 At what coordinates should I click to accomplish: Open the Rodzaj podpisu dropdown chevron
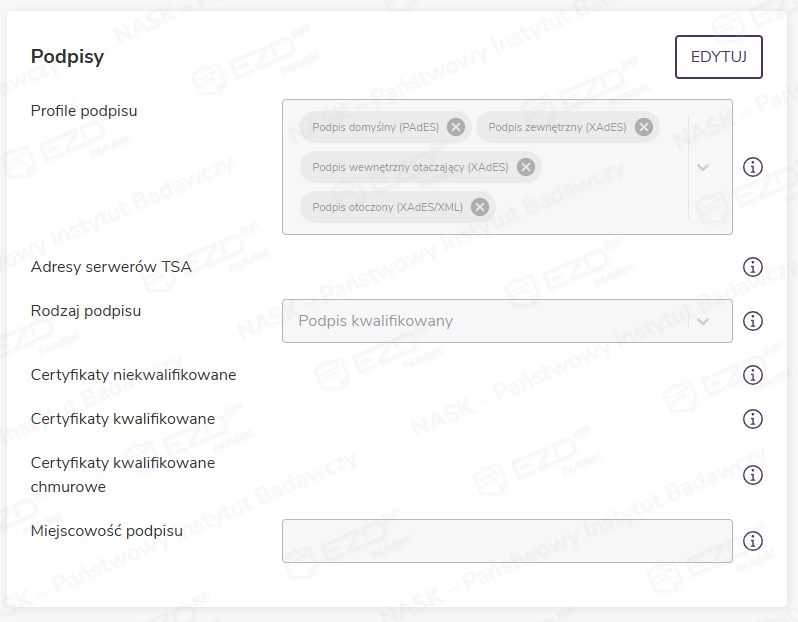point(703,321)
